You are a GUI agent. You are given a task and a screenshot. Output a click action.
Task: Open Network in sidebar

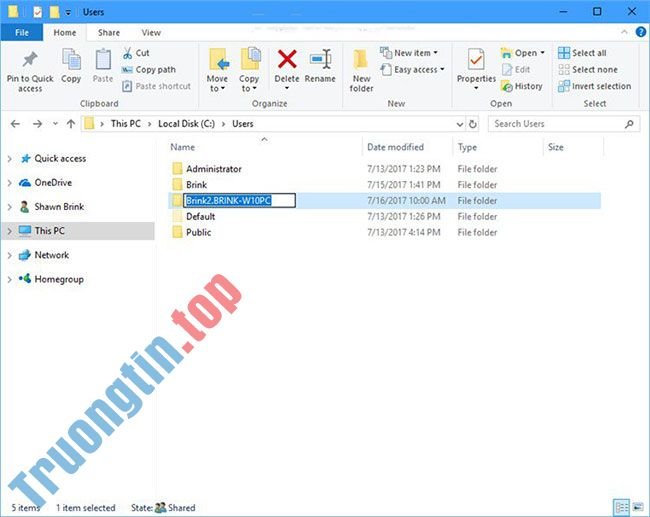[x=51, y=255]
